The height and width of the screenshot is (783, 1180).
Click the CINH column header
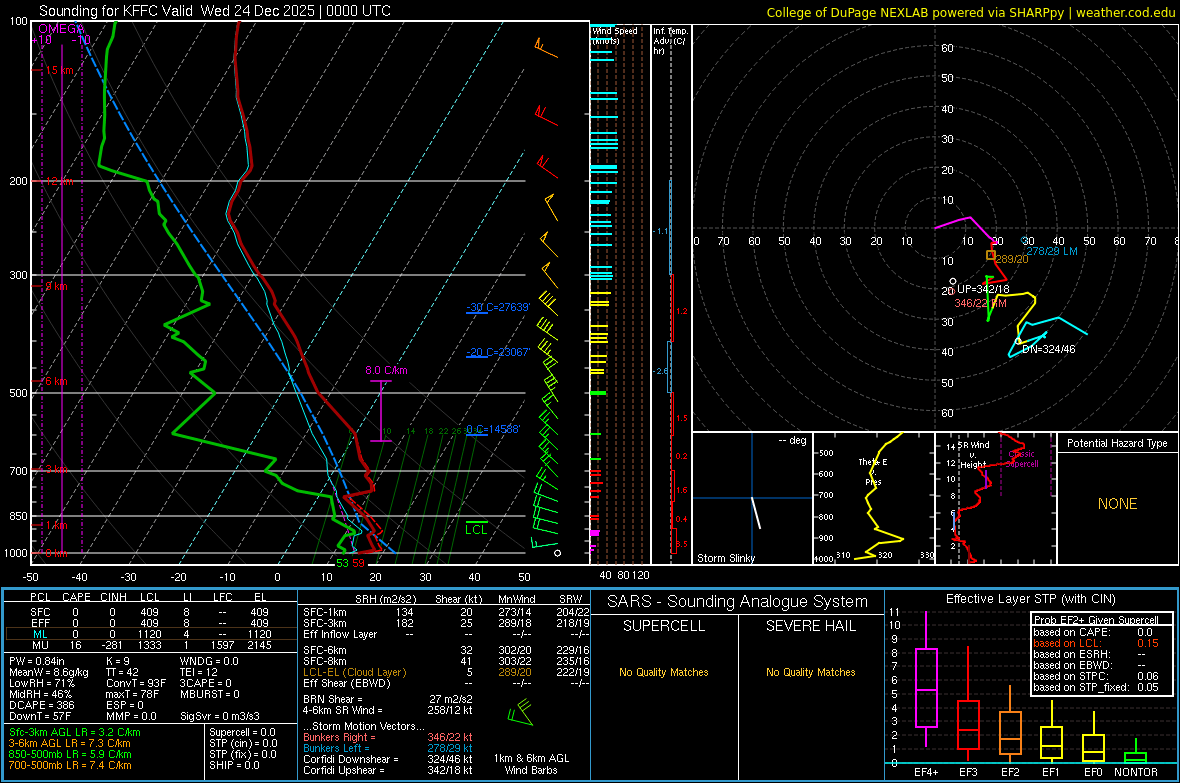(x=114, y=597)
